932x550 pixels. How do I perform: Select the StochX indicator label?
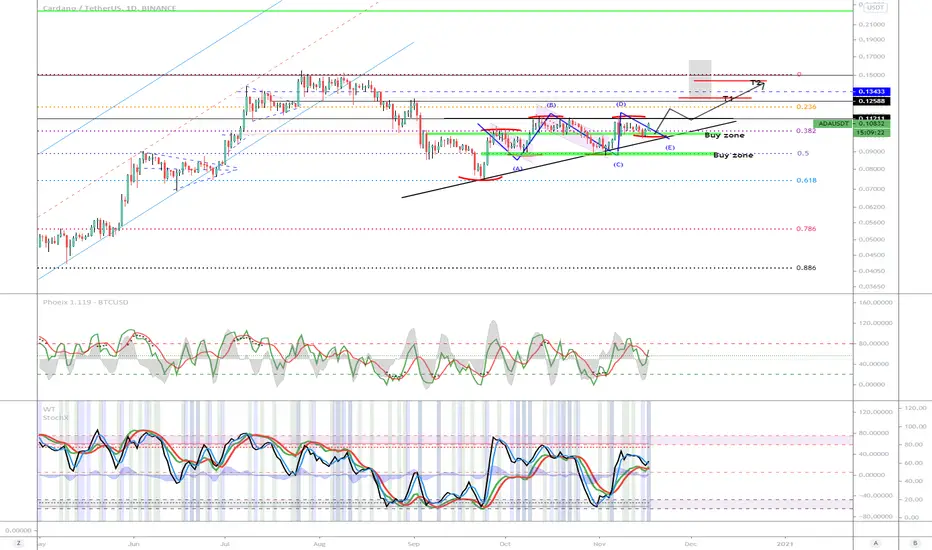[x=55, y=417]
